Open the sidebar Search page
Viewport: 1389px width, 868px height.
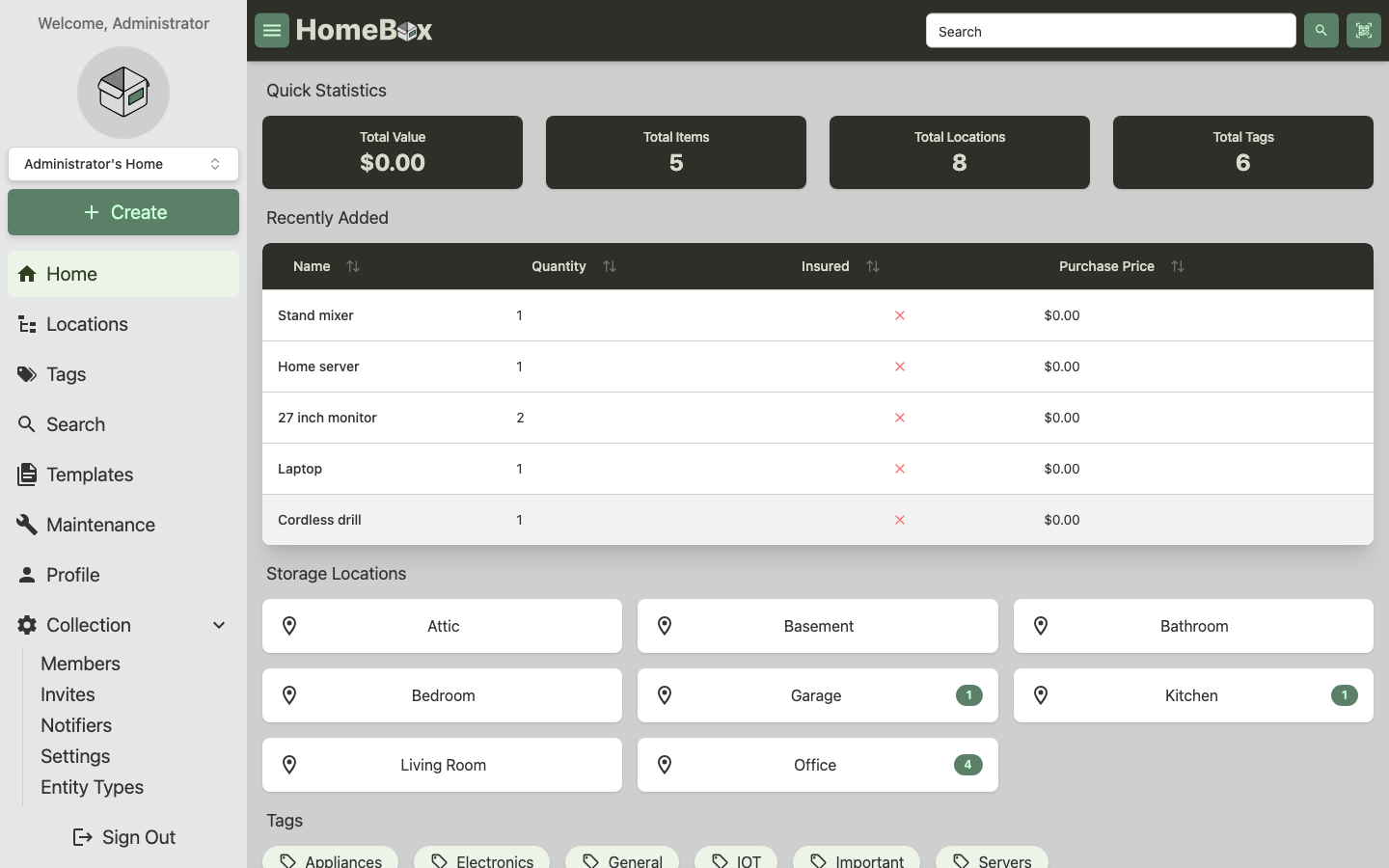click(x=123, y=424)
